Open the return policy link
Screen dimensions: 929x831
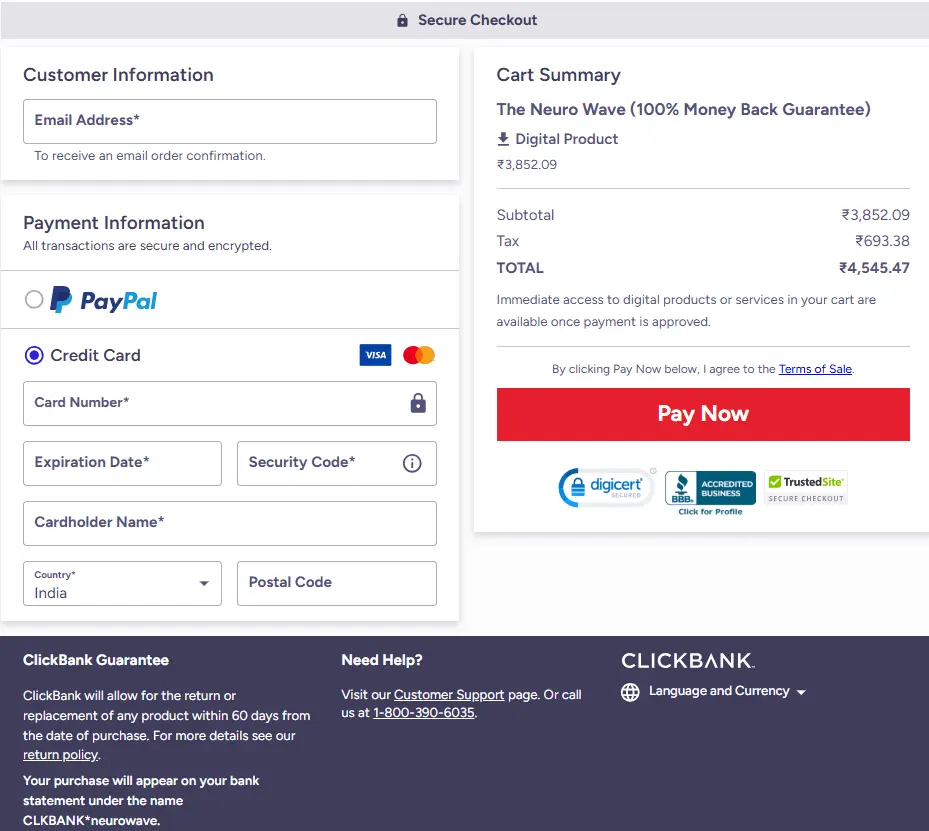pyautogui.click(x=60, y=754)
